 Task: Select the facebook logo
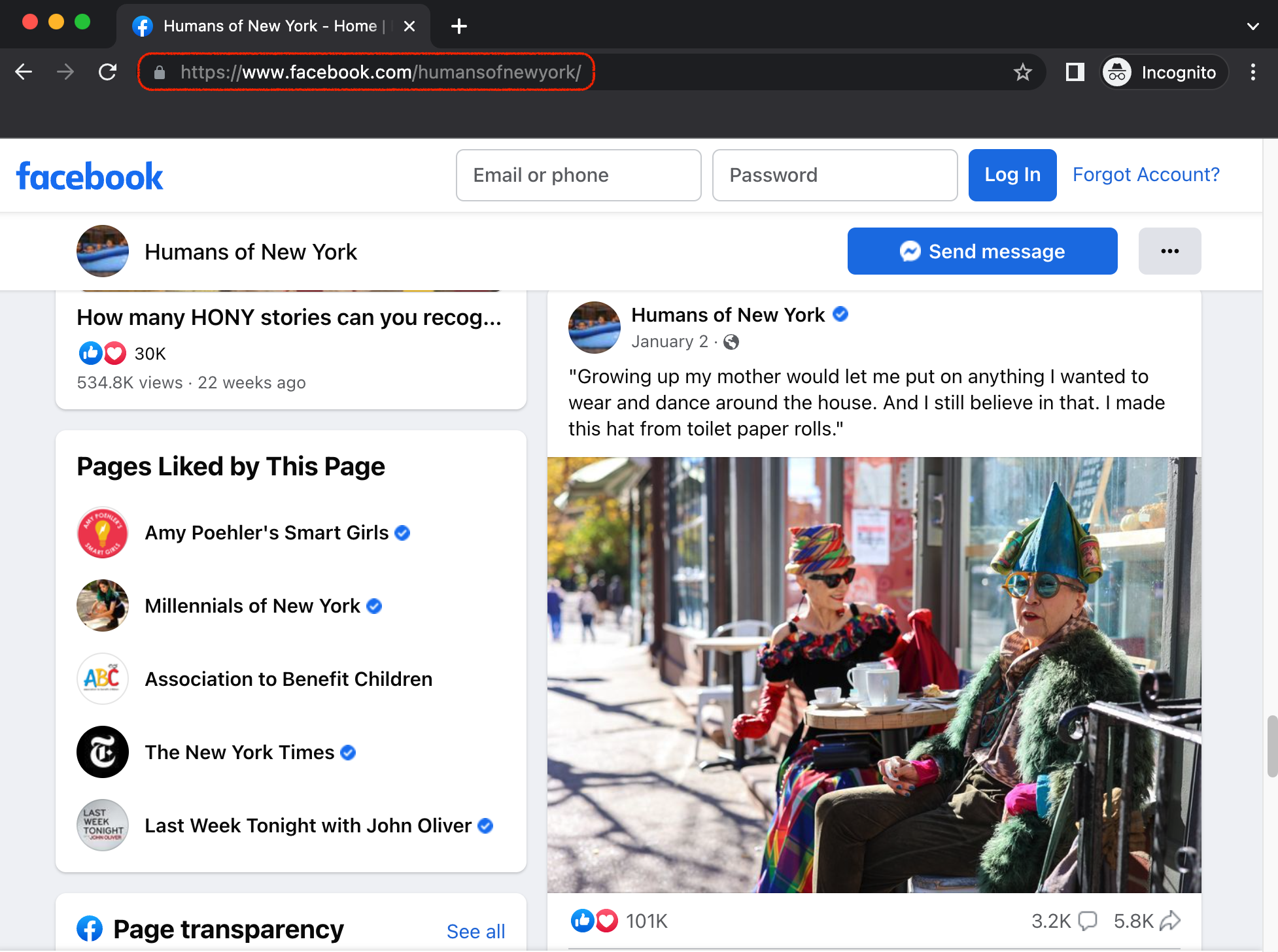tap(90, 175)
